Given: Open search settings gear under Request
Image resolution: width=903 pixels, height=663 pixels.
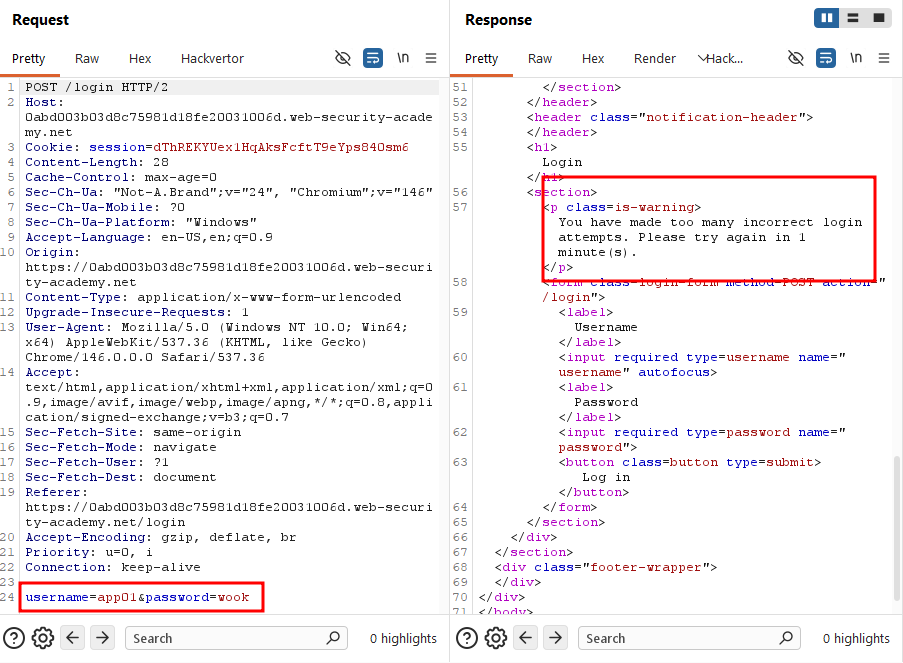Looking at the screenshot, I should click(x=43, y=638).
